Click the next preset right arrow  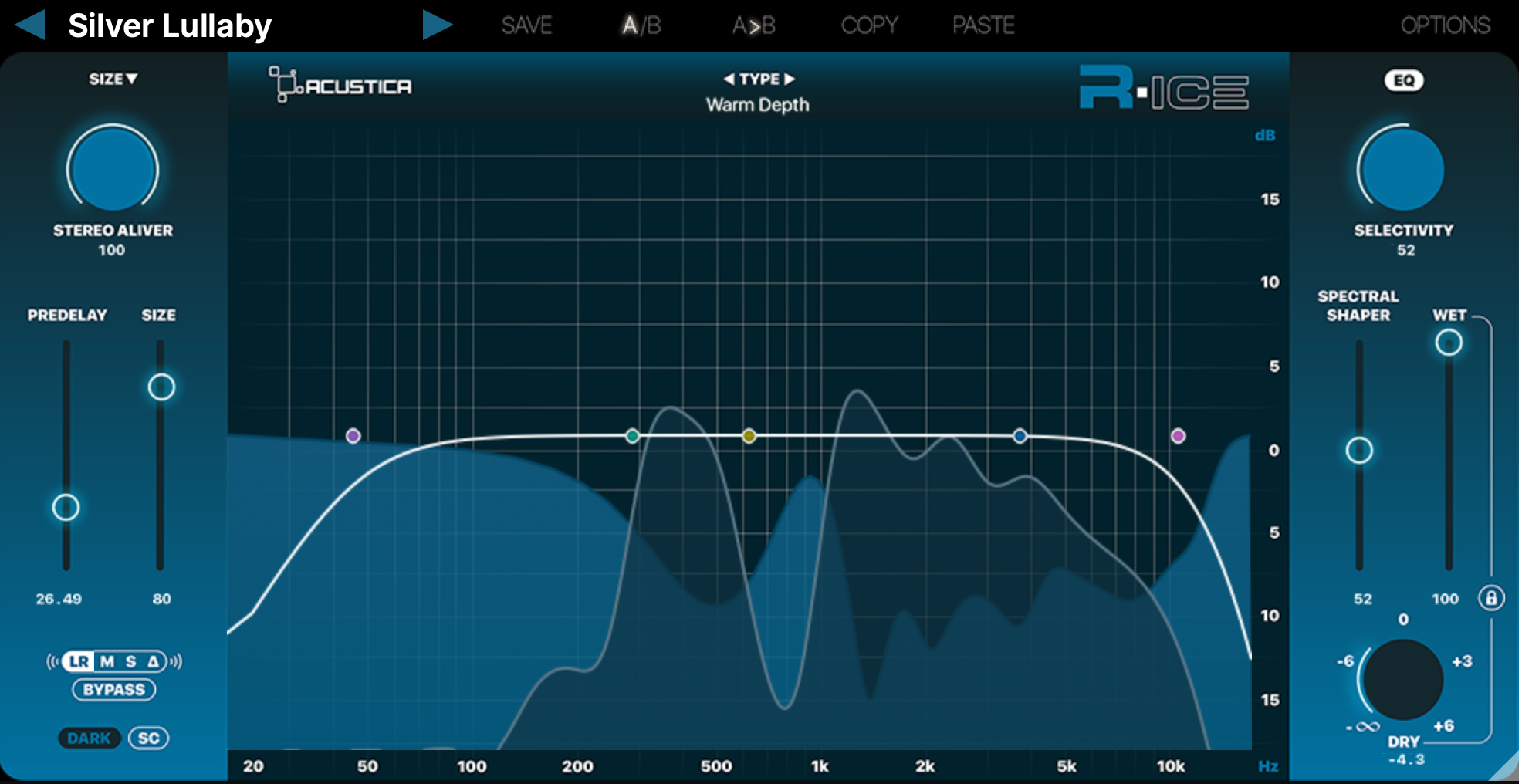pos(437,25)
